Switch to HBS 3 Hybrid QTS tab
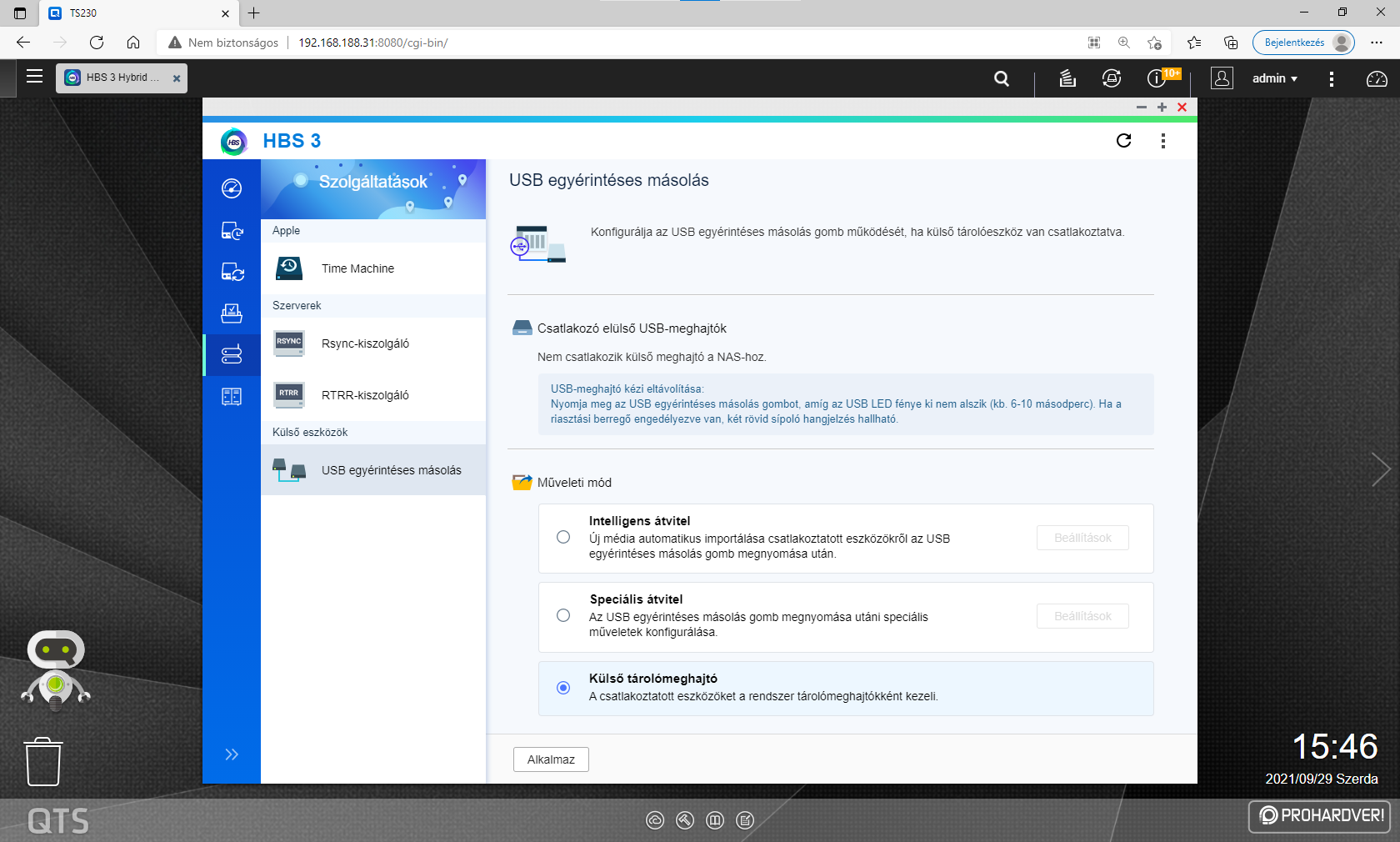This screenshot has height=842, width=1400. [x=122, y=78]
